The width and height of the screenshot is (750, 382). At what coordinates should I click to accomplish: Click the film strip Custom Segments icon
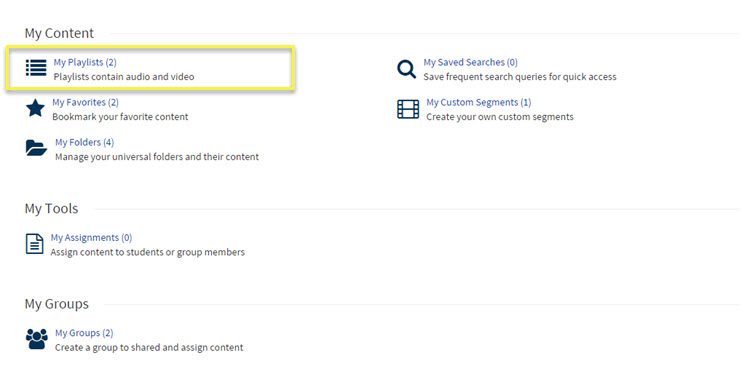(408, 109)
